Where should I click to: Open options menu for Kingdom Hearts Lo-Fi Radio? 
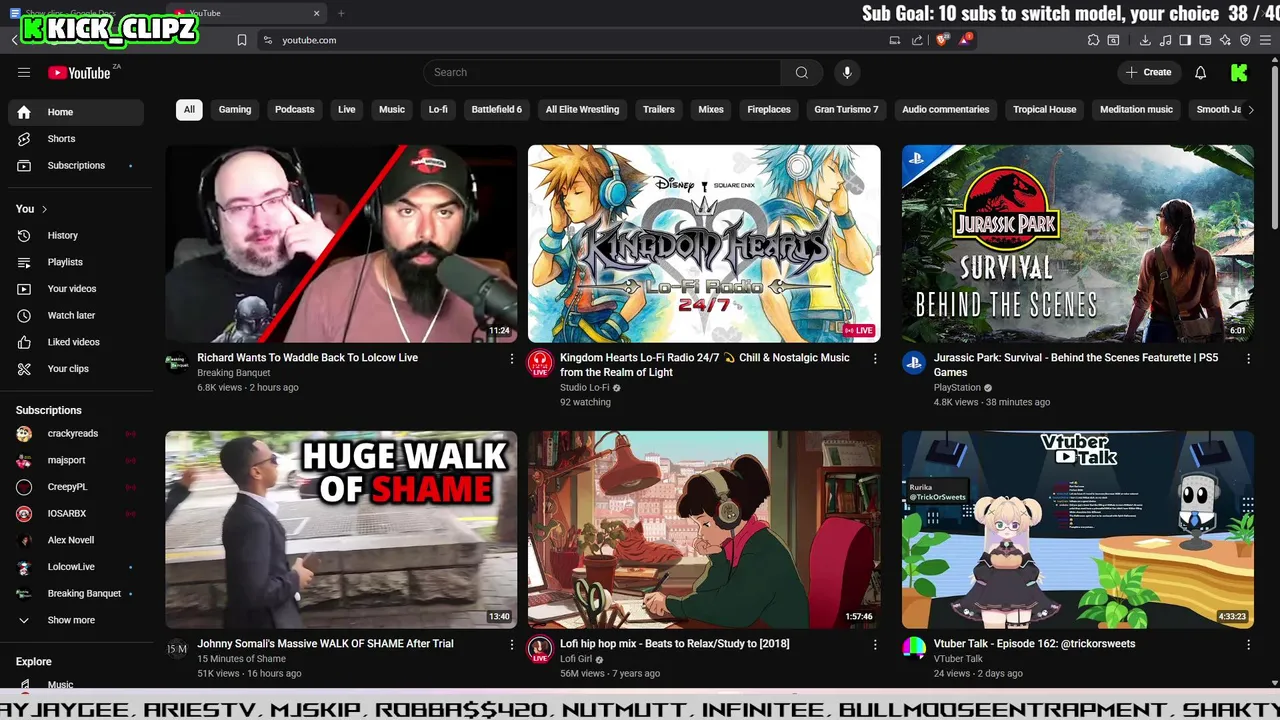pos(875,358)
